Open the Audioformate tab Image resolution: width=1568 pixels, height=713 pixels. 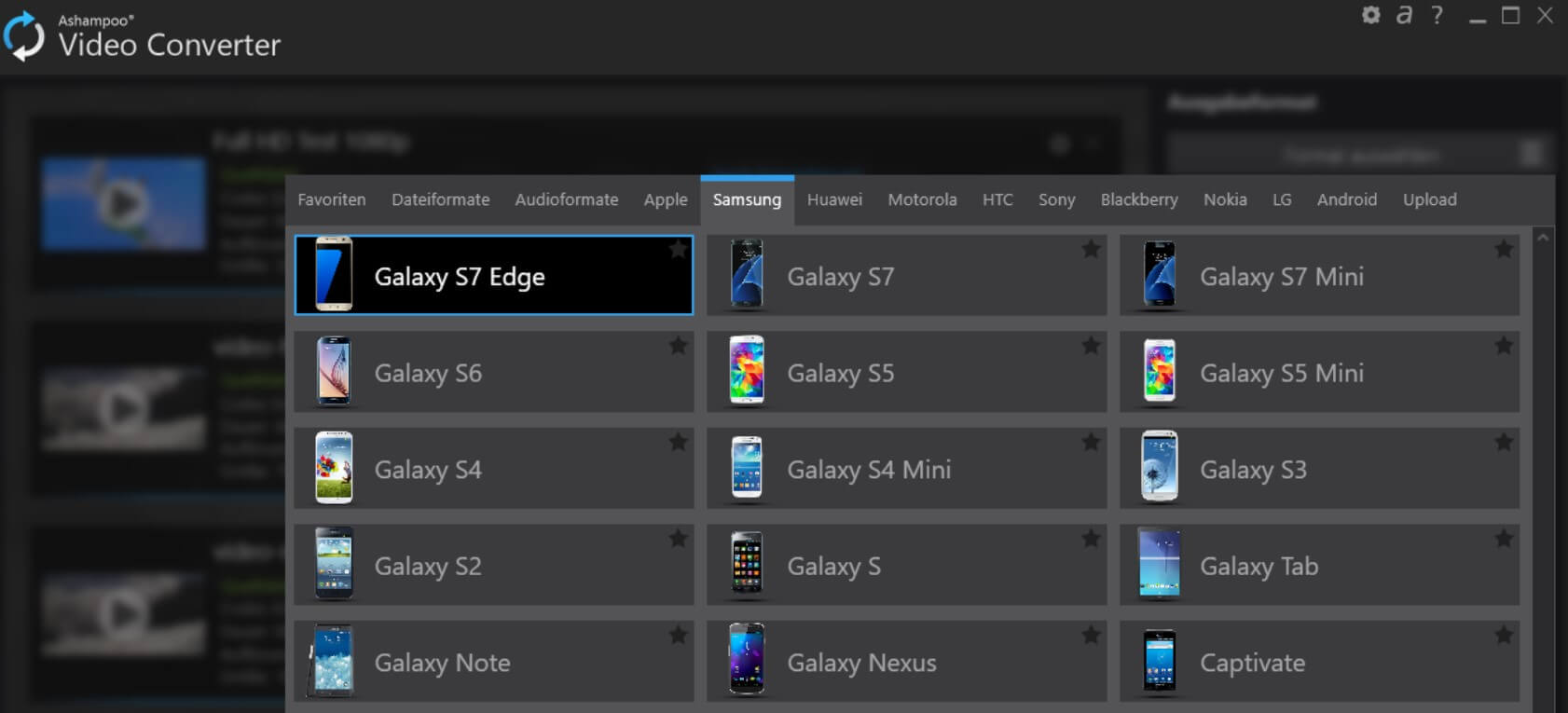click(566, 199)
